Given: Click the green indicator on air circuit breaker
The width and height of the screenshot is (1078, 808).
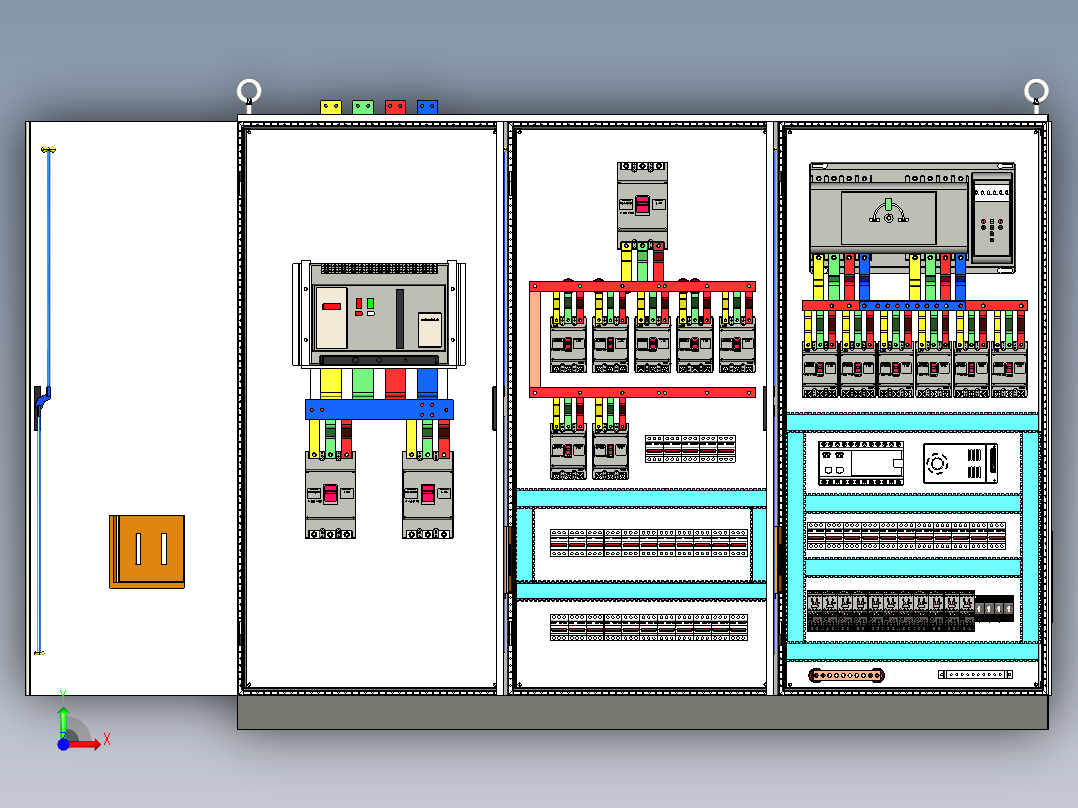Looking at the screenshot, I should pos(371,303).
